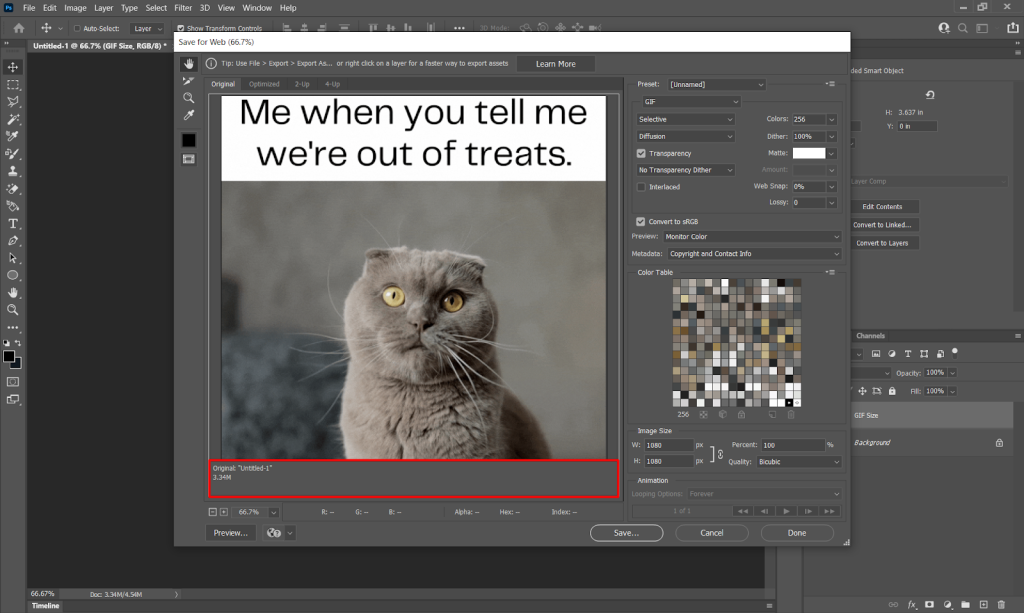Open the zoom level 66.7% dropdown
This screenshot has width=1024, height=613.
tap(274, 512)
